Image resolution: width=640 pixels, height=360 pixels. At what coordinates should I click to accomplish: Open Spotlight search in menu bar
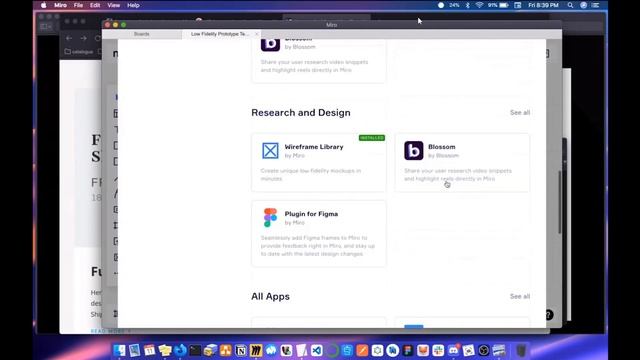[570, 5]
